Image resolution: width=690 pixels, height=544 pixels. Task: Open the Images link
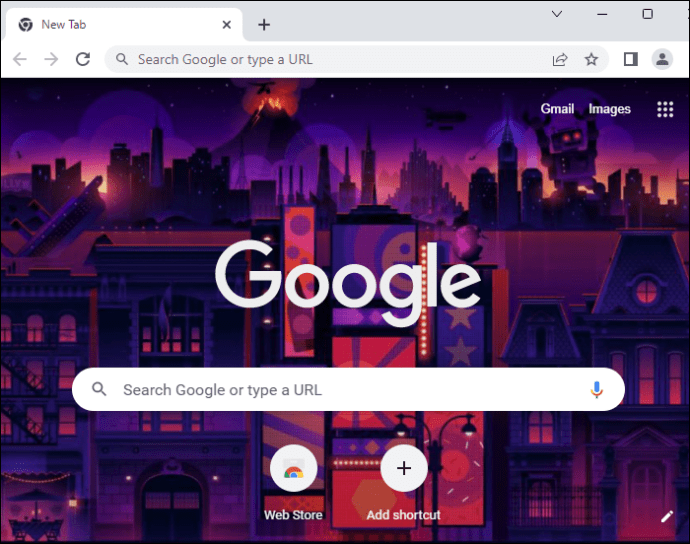[x=609, y=109]
